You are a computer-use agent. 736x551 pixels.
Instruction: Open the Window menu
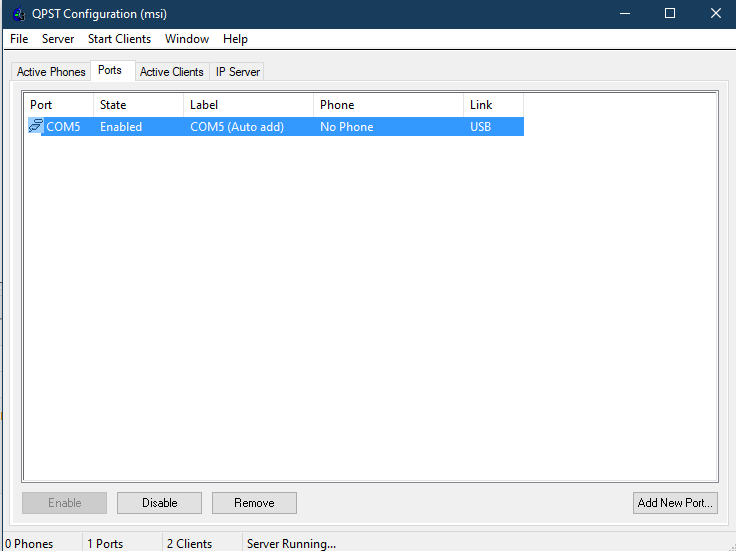pos(187,39)
